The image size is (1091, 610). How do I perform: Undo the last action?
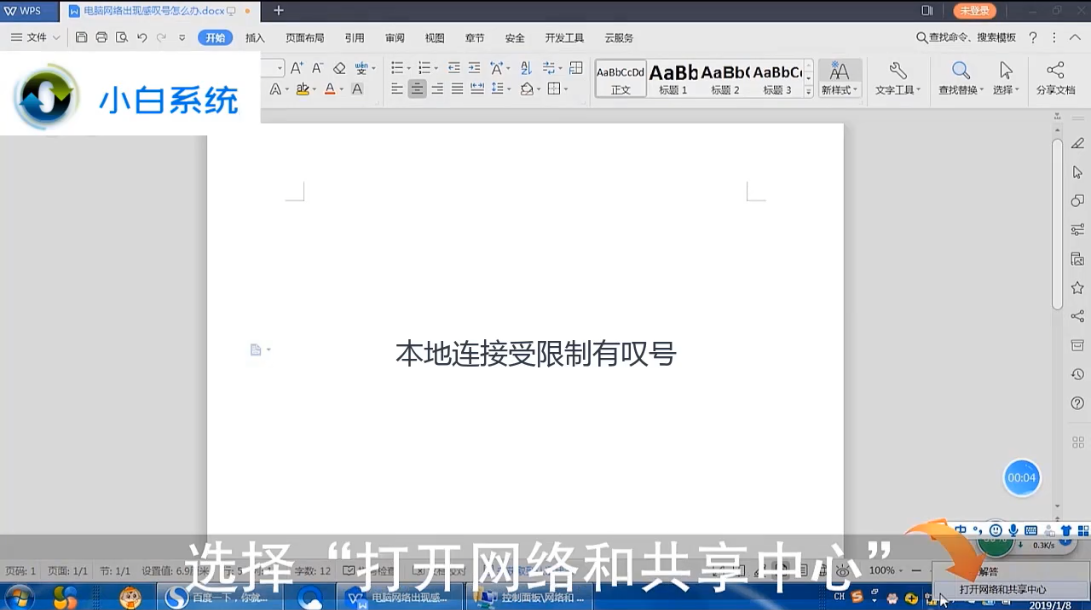pyautogui.click(x=142, y=38)
